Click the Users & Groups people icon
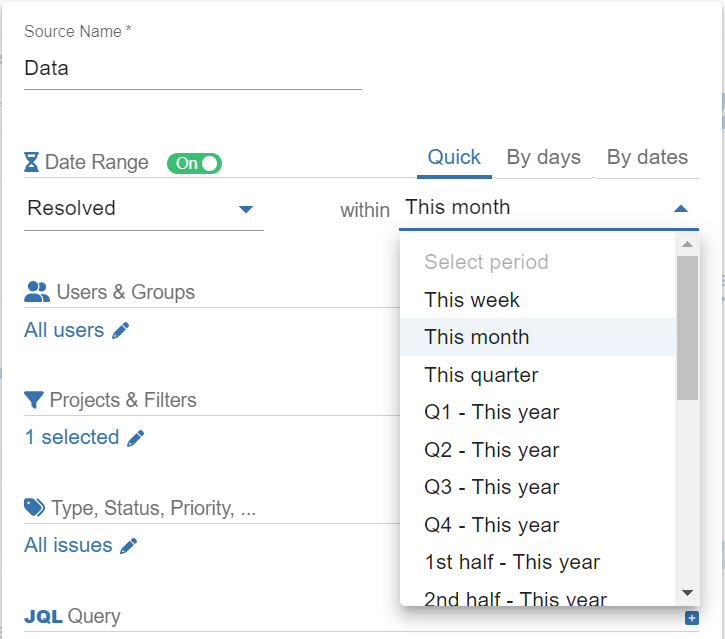 pos(37,292)
